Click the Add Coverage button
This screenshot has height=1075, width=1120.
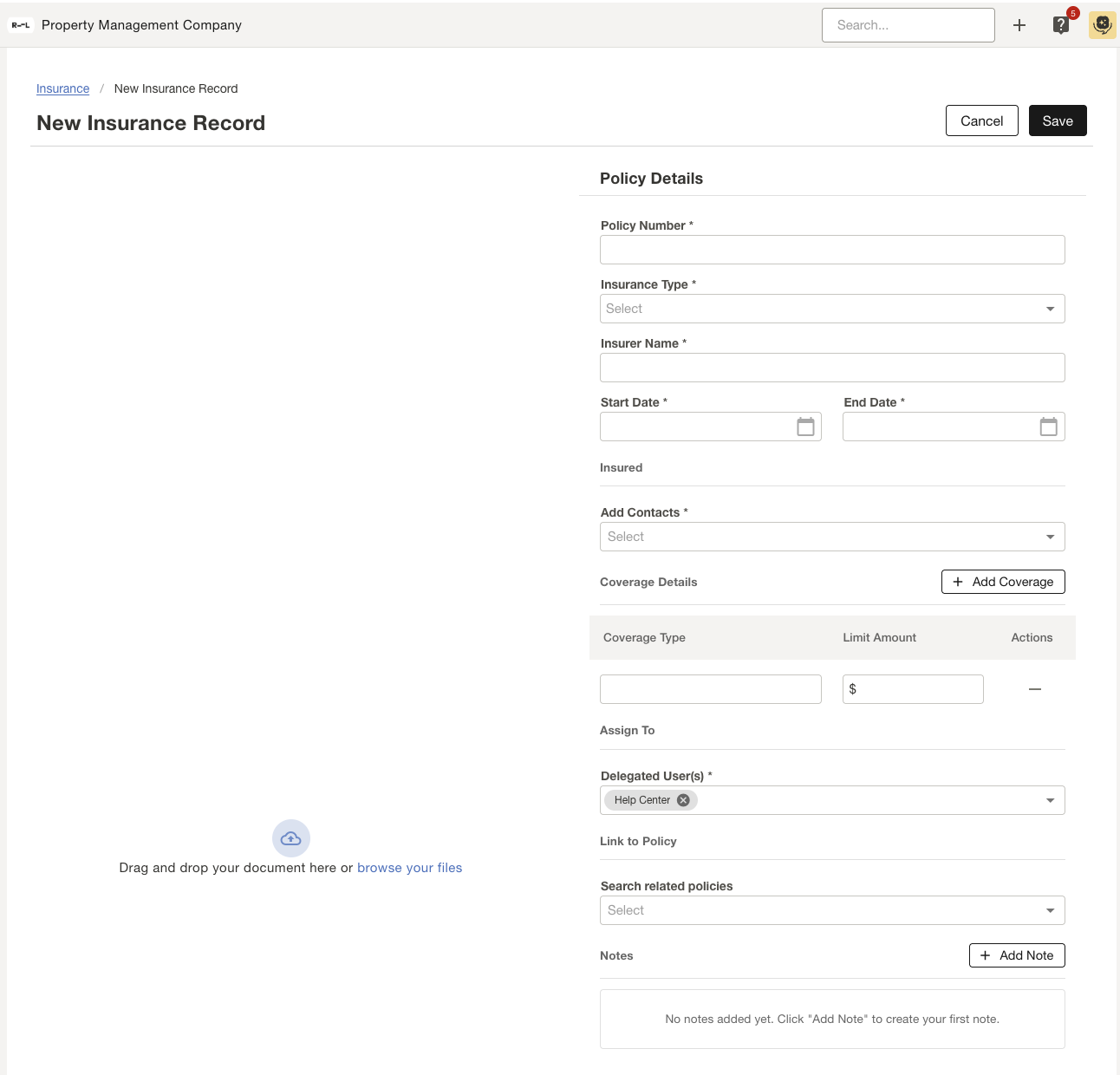[x=1002, y=582]
